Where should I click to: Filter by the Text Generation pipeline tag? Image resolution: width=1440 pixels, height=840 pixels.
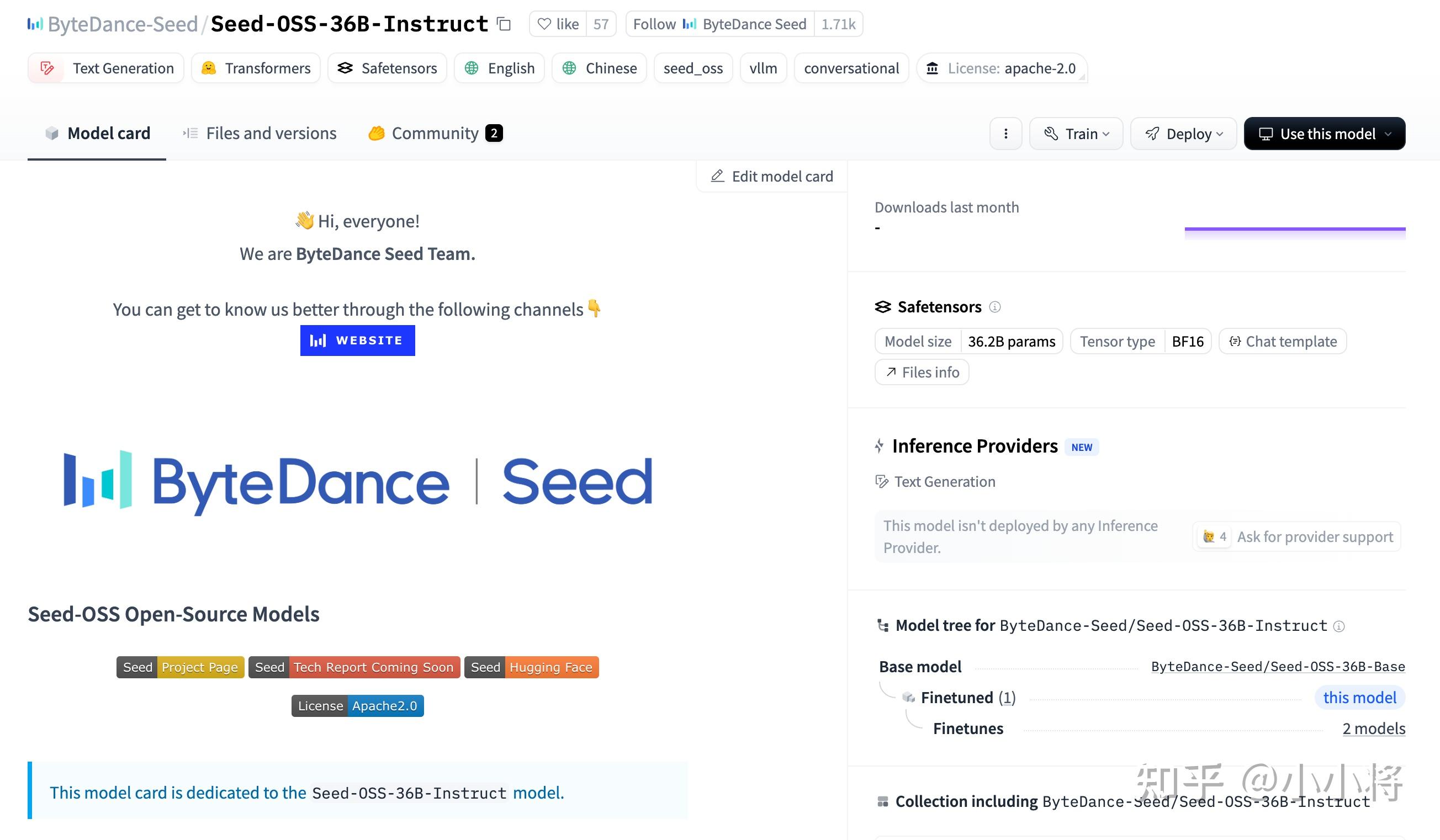[105, 68]
